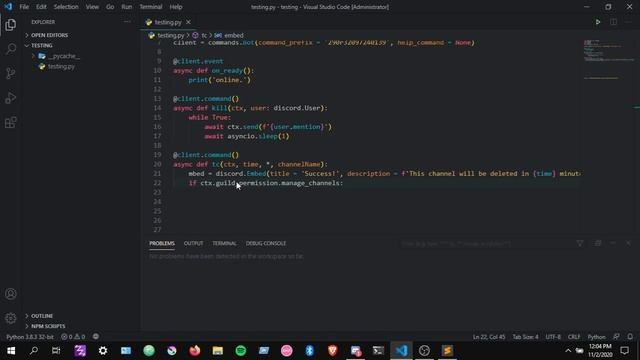
Task: Open Brave browser from taskbar
Action: [332, 351]
